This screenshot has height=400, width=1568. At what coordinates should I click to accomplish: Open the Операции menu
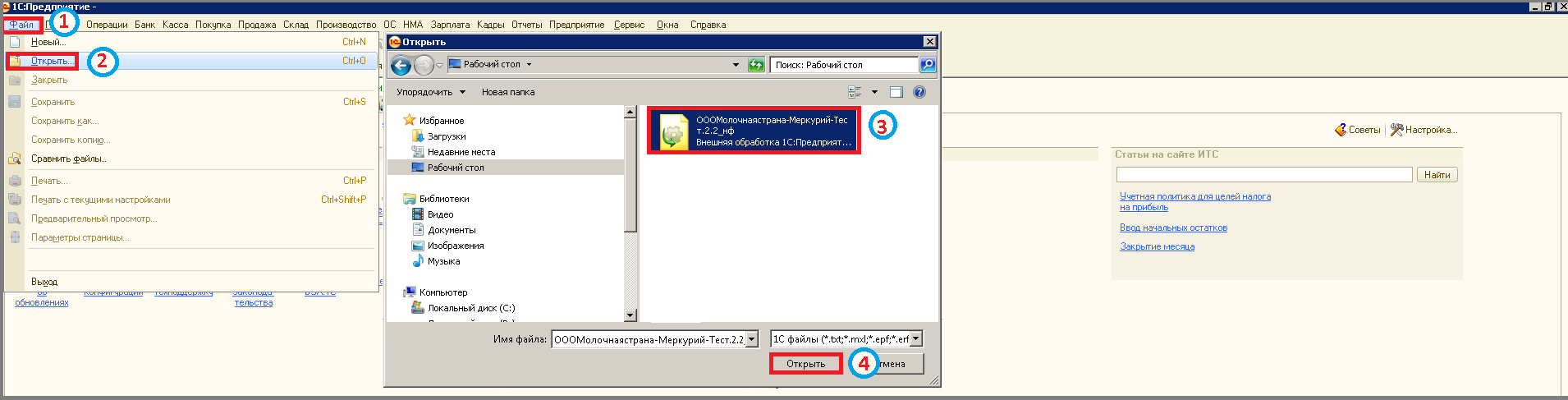tap(107, 25)
